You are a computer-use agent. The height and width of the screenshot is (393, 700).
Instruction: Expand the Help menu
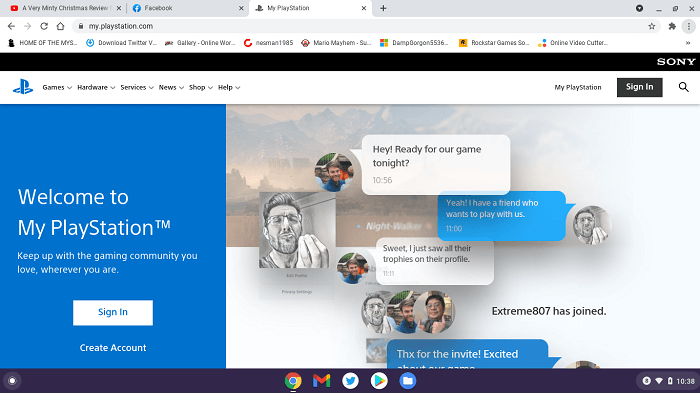229,88
